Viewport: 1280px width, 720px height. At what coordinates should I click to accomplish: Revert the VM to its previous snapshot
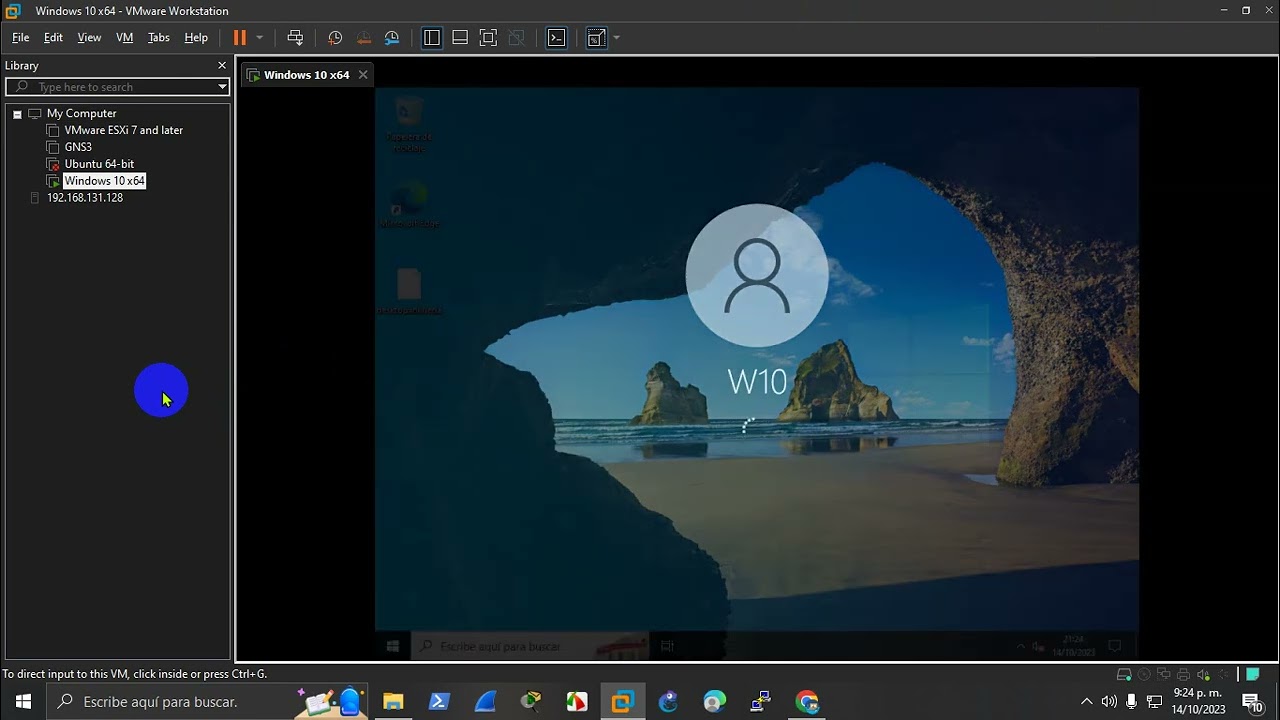pyautogui.click(x=364, y=38)
